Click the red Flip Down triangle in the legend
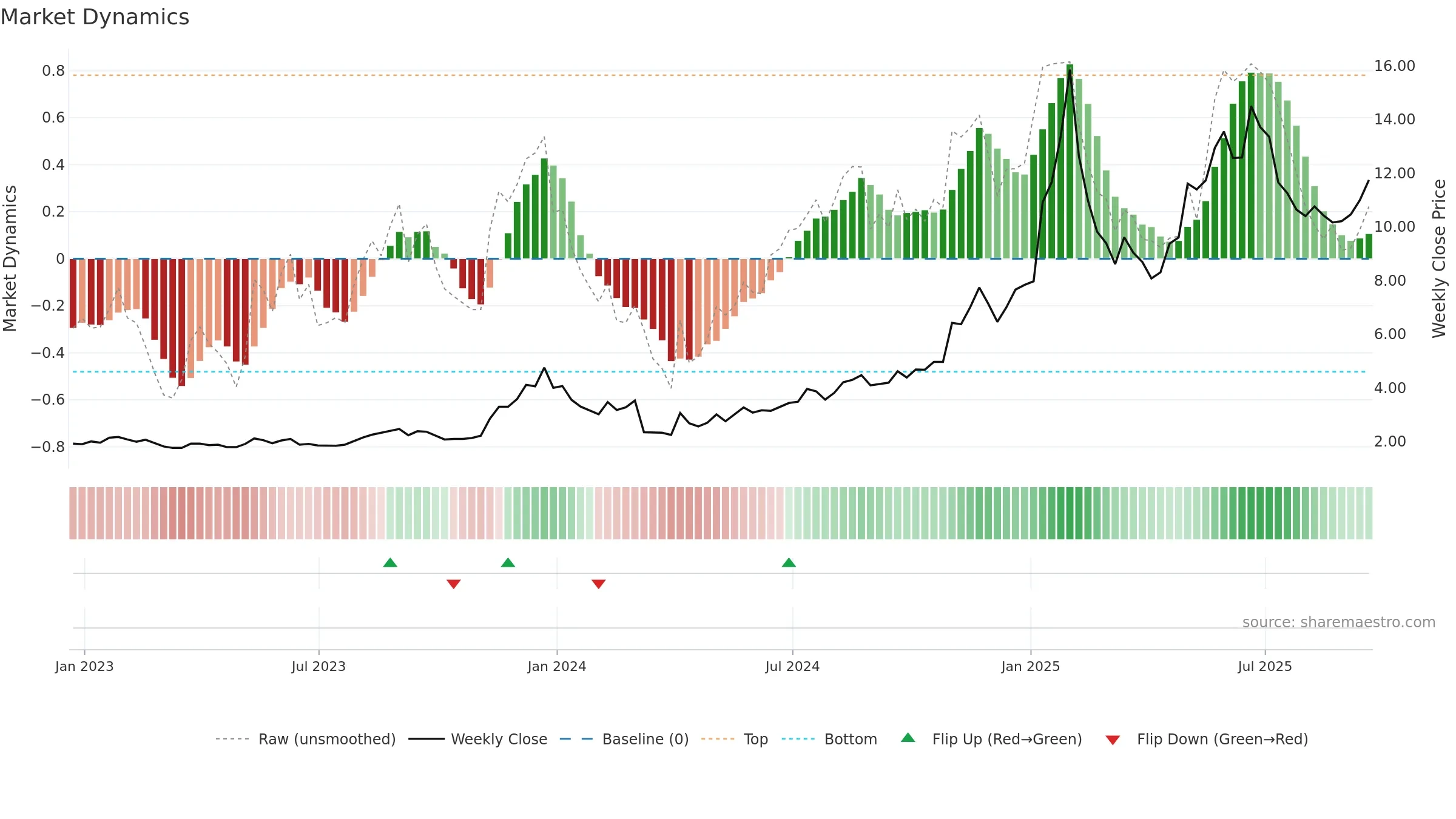Image resolution: width=1456 pixels, height=819 pixels. (1113, 740)
